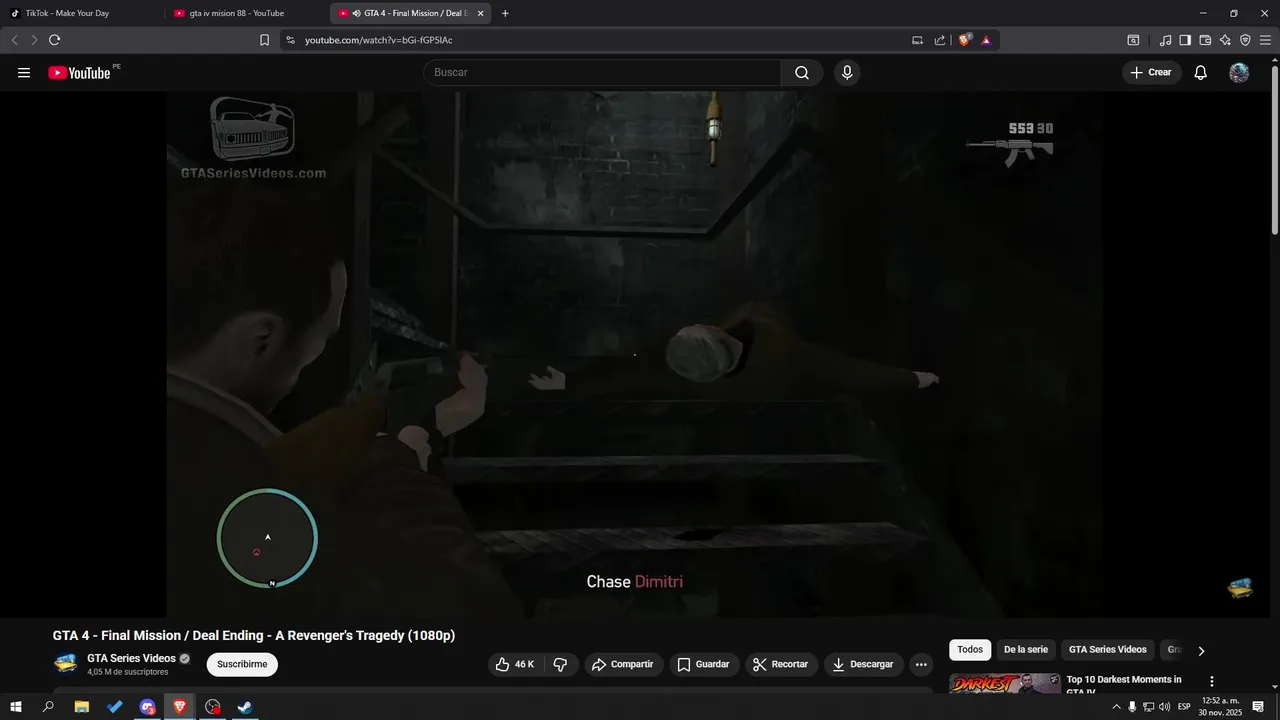Open the notifications bell
This screenshot has height=720, width=1280.
pyautogui.click(x=1201, y=73)
